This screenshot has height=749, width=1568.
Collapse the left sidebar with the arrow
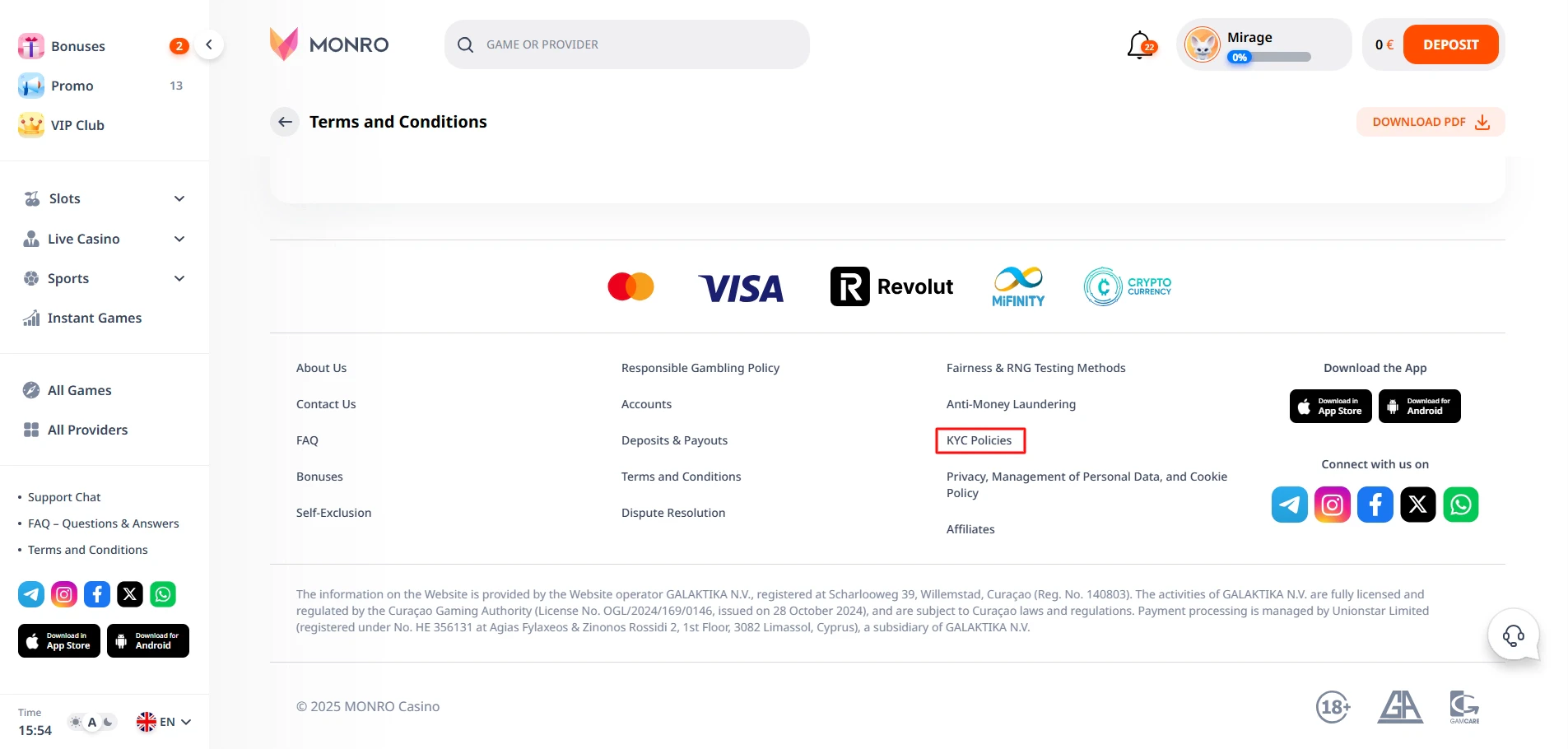[x=209, y=44]
